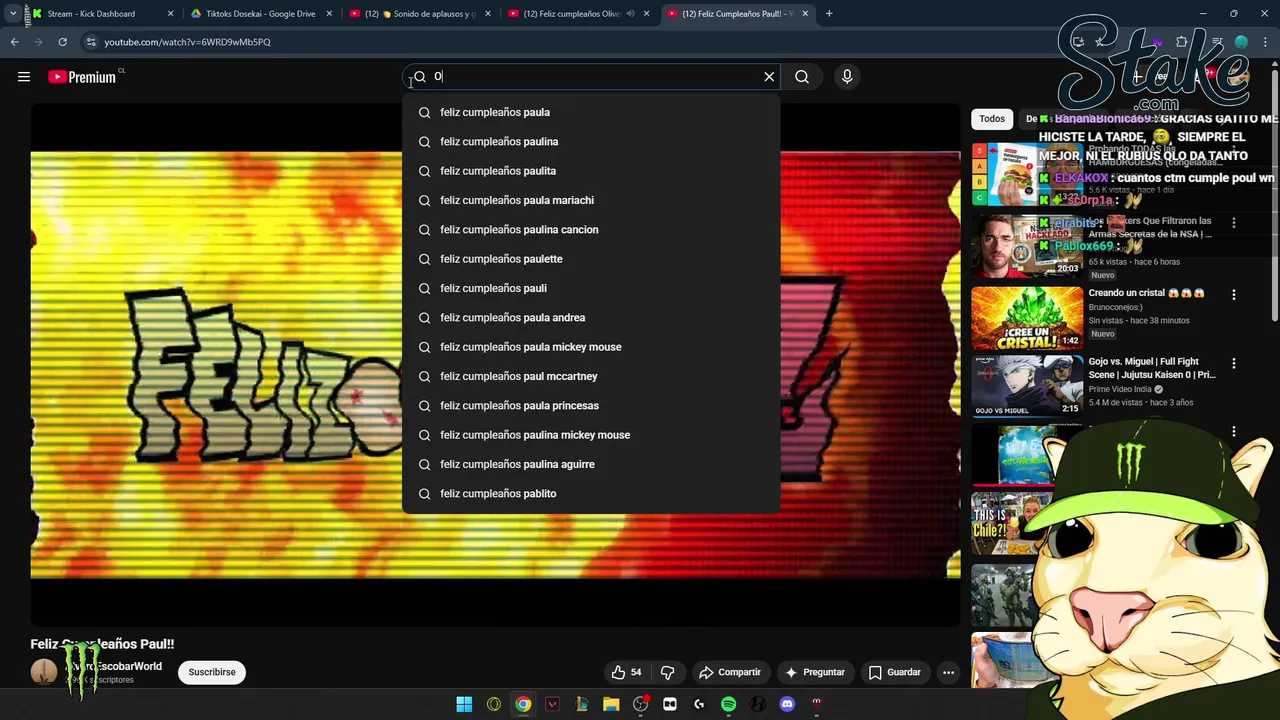Screen dimensions: 1280x720
Task: Open Chrome tab search dropdown arrow
Action: pyautogui.click(x=12, y=14)
